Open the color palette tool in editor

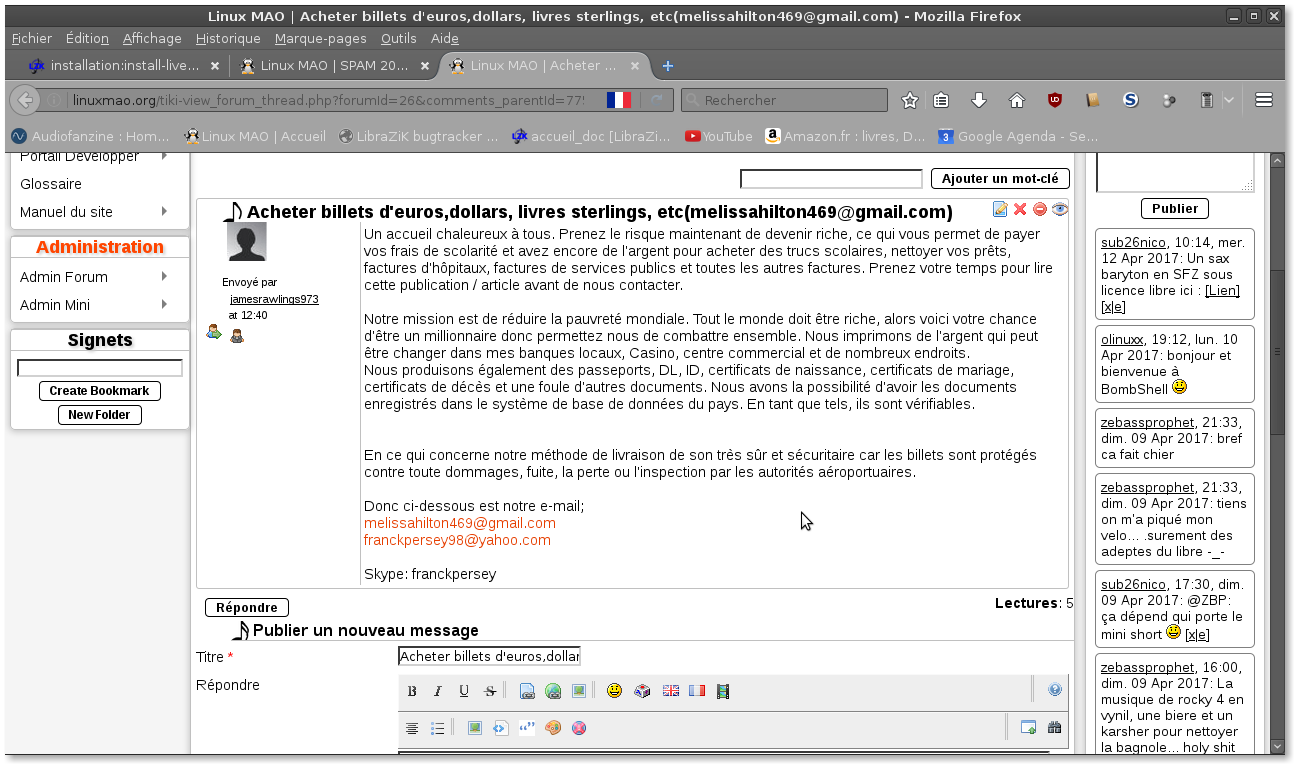pyautogui.click(x=553, y=728)
